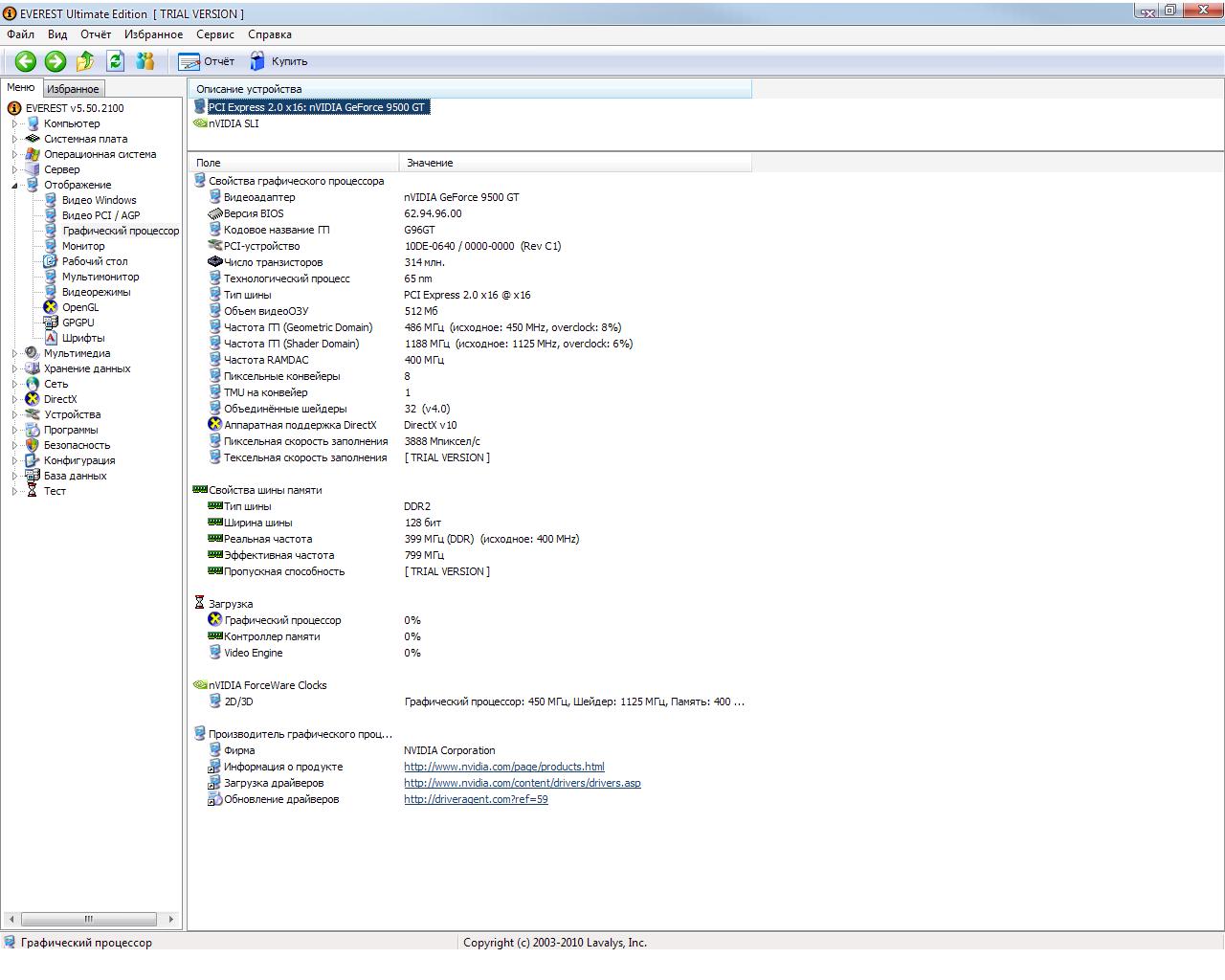Click the Значение column header
The height and width of the screenshot is (980, 1225).
[575, 163]
